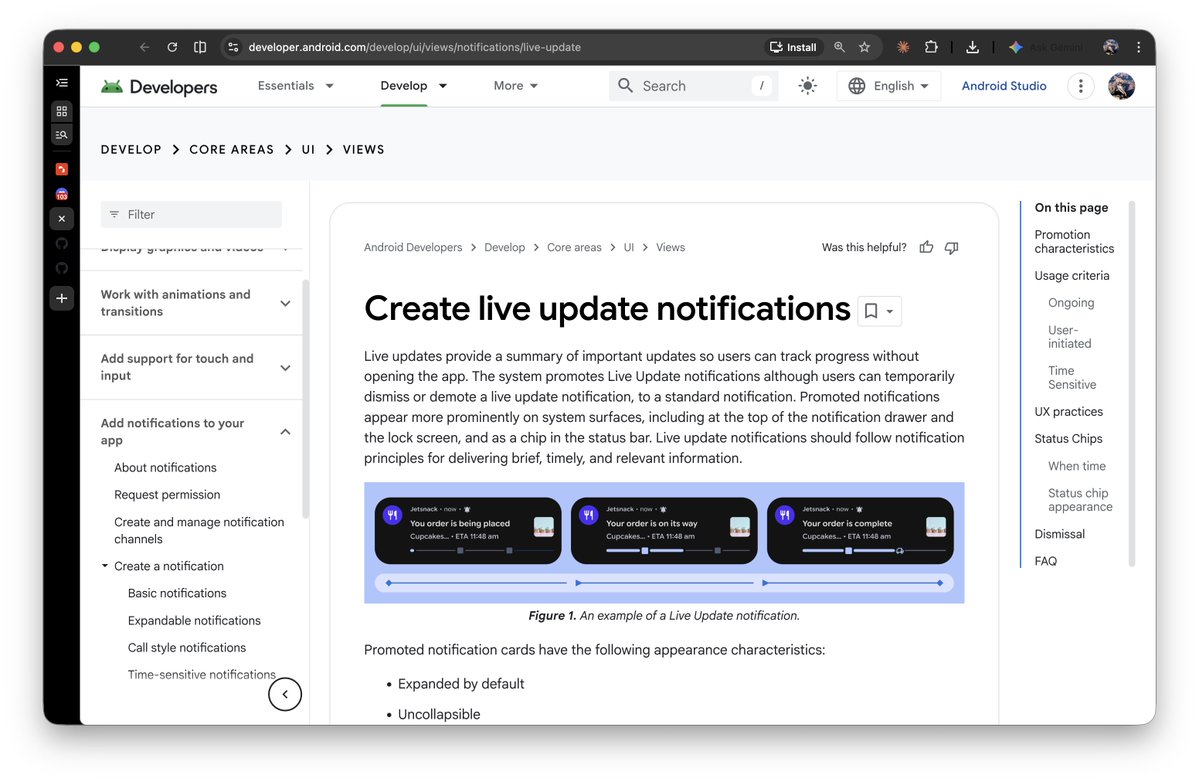
Task: Open the account avatar in site header
Action: click(x=1121, y=86)
